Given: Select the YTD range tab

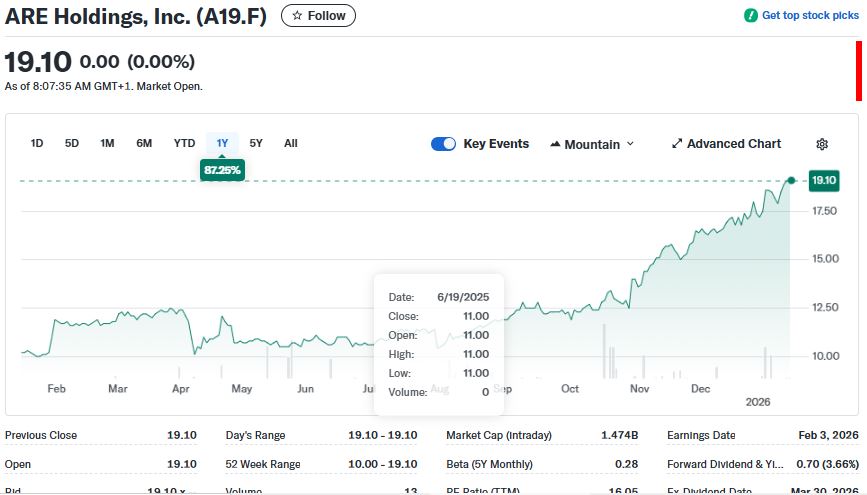Looking at the screenshot, I should (184, 143).
